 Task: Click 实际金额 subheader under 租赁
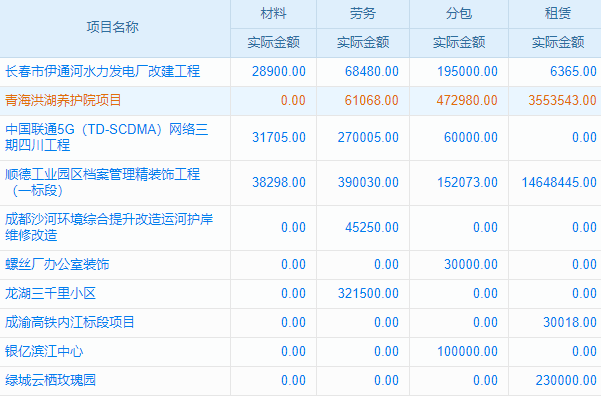[558, 42]
